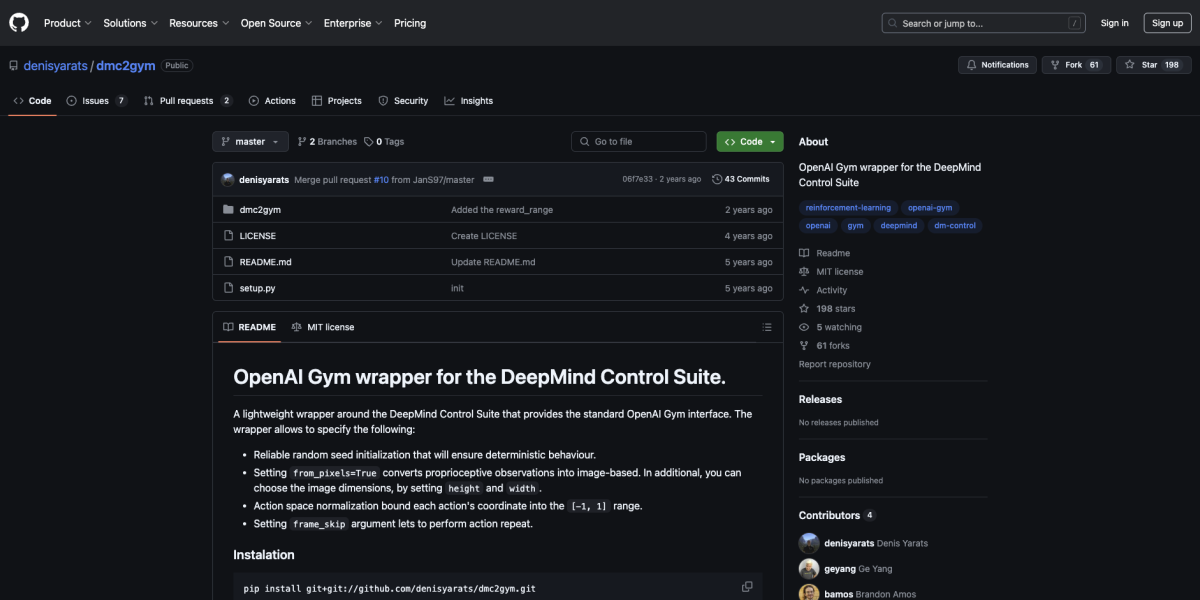Image resolution: width=1200 pixels, height=600 pixels.
Task: Click the GitHub logo icon
Action: pos(18,22)
